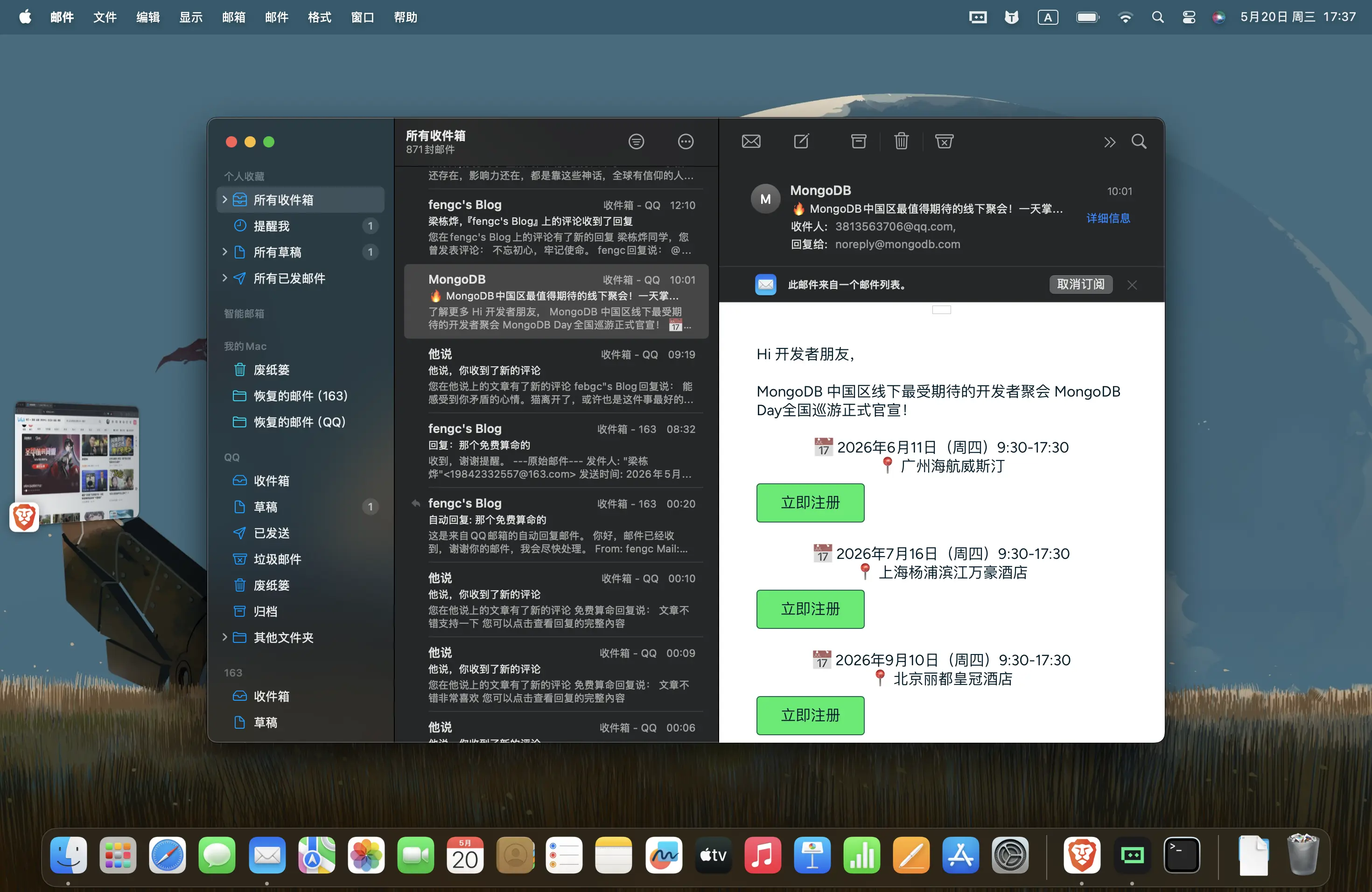Open the 显示 menu

191,17
